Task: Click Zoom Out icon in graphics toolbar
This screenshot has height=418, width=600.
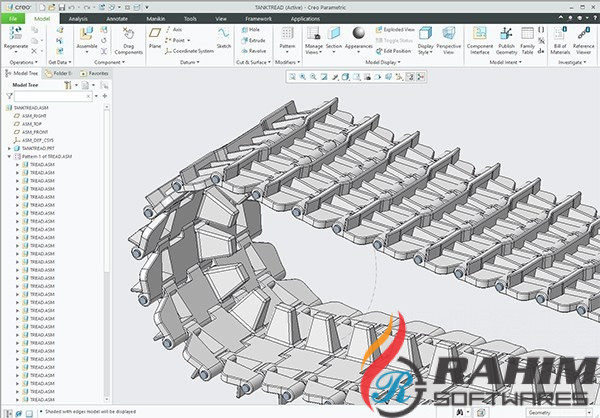Action: click(x=313, y=77)
